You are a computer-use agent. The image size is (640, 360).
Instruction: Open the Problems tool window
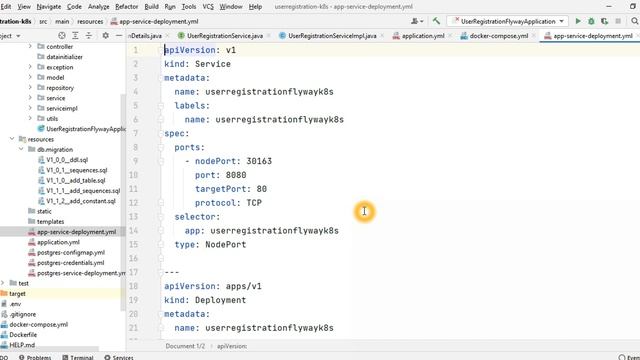pos(35,357)
